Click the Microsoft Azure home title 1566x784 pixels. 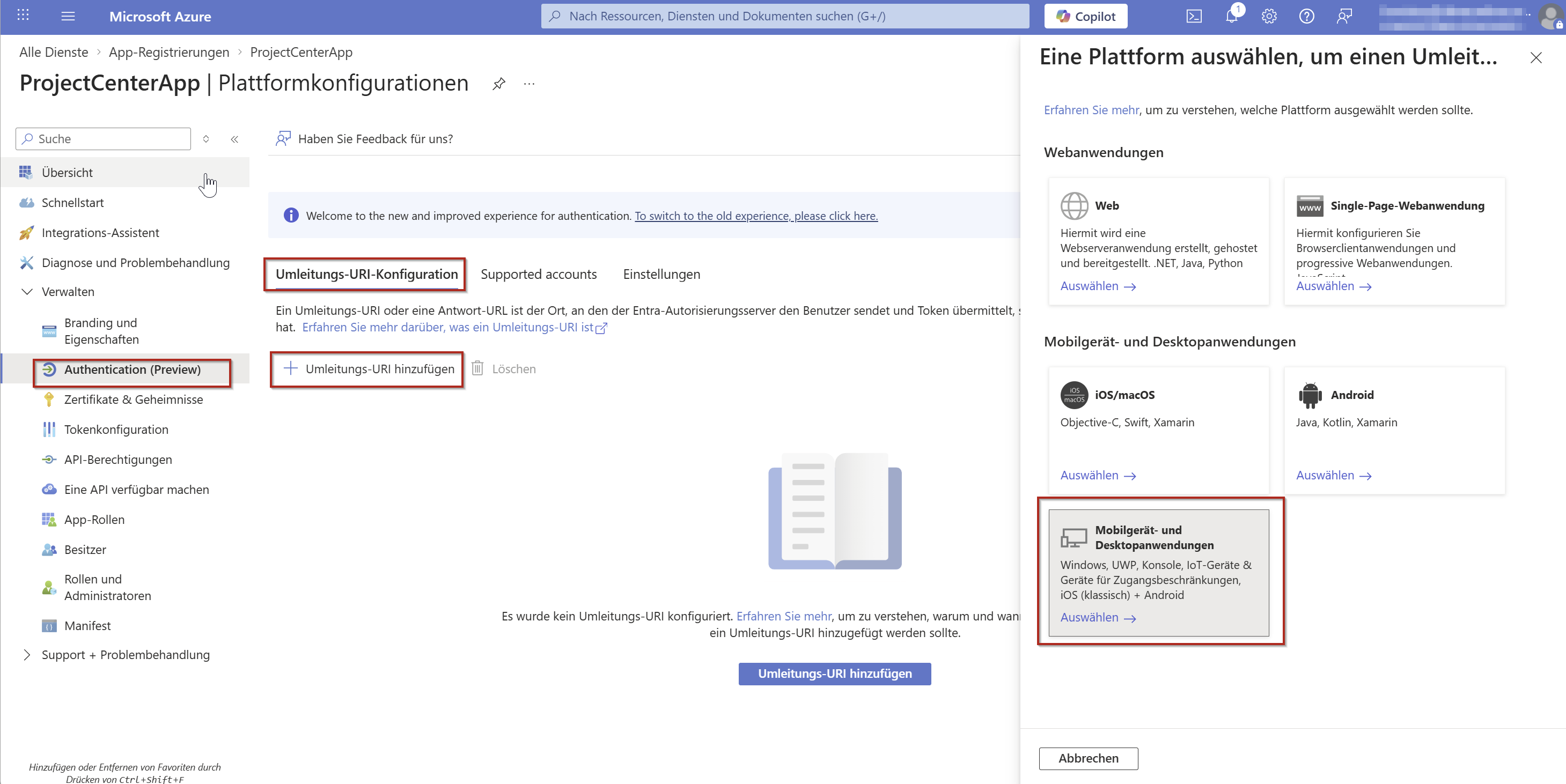coord(160,17)
